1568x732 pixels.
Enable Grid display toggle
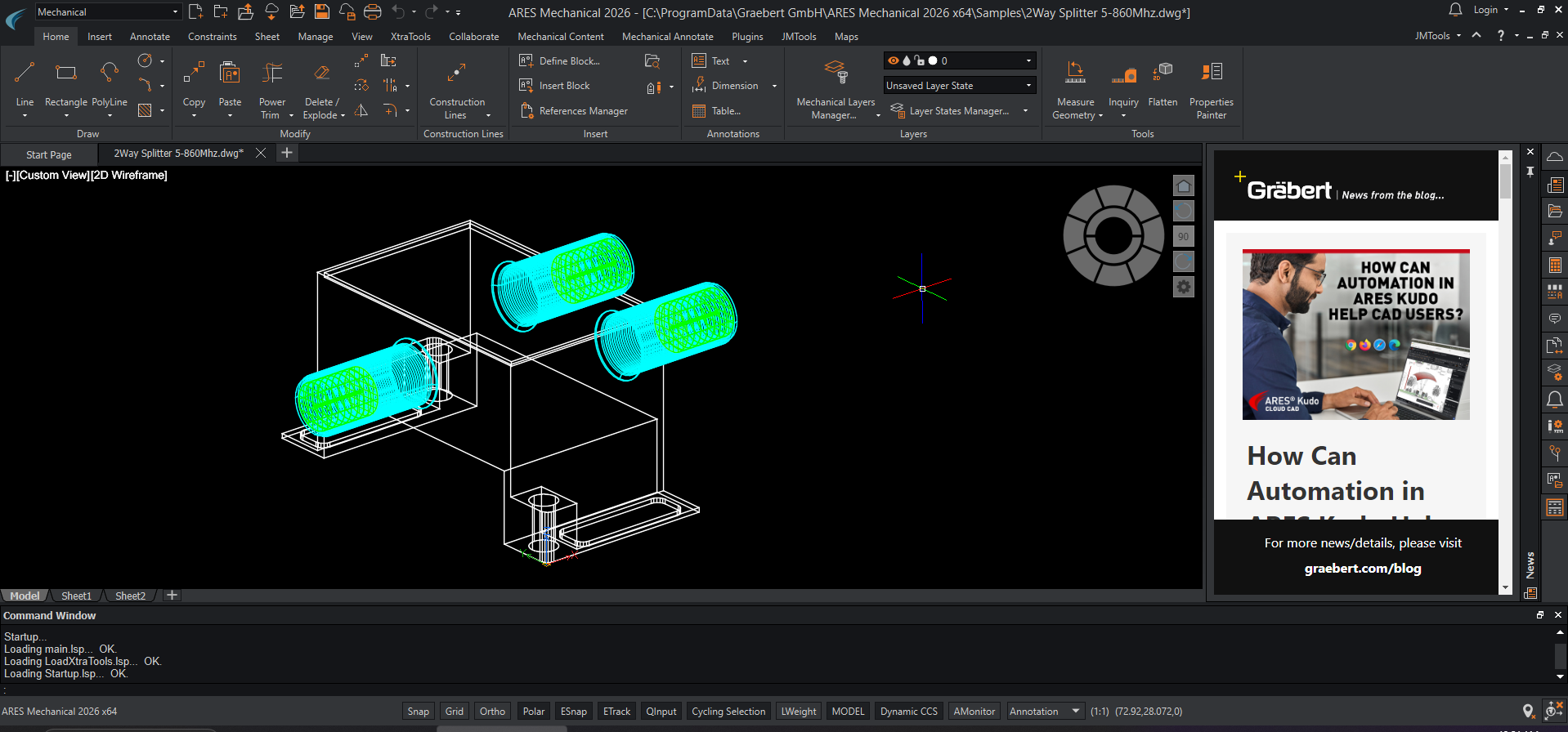point(455,712)
